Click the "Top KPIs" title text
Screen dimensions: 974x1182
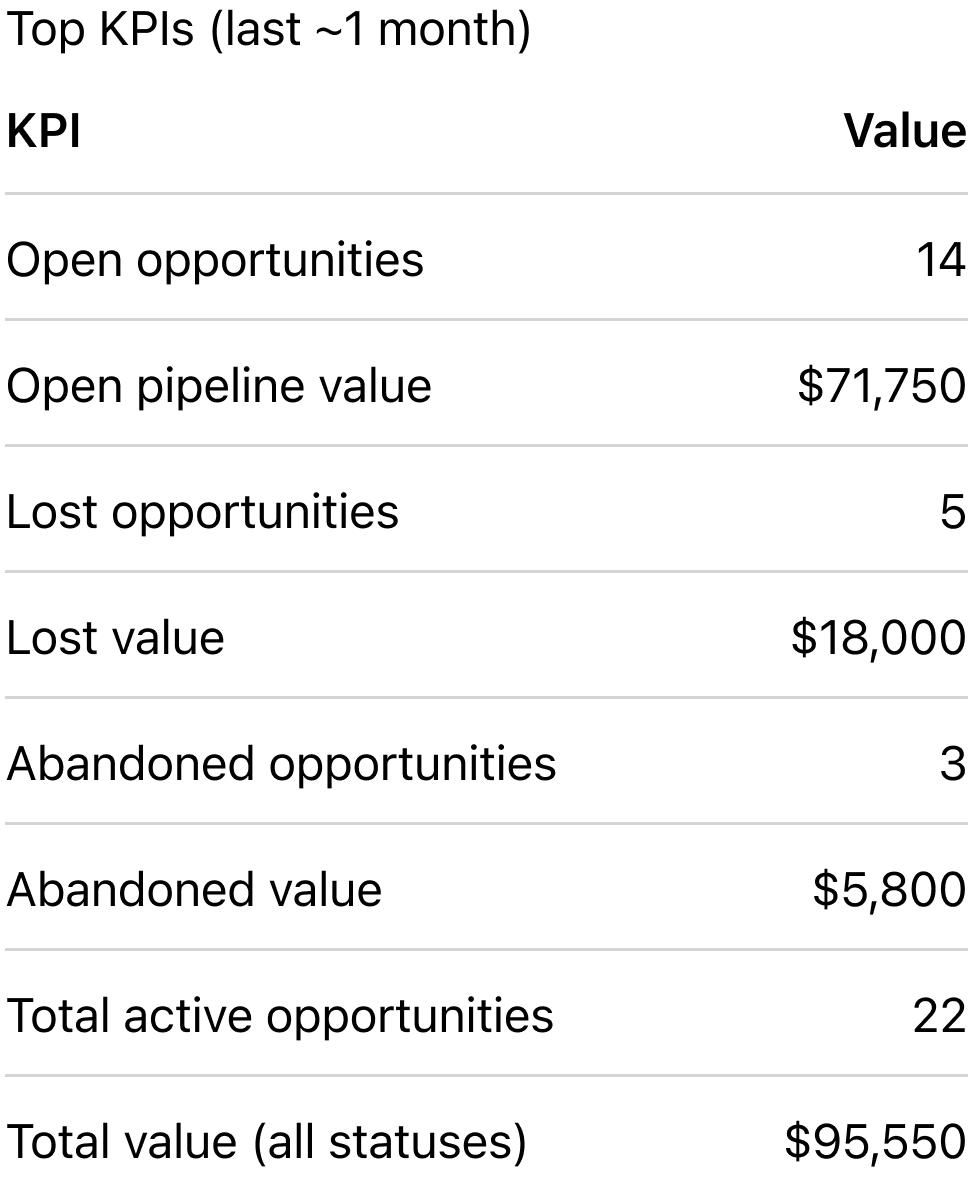click(x=100, y=31)
